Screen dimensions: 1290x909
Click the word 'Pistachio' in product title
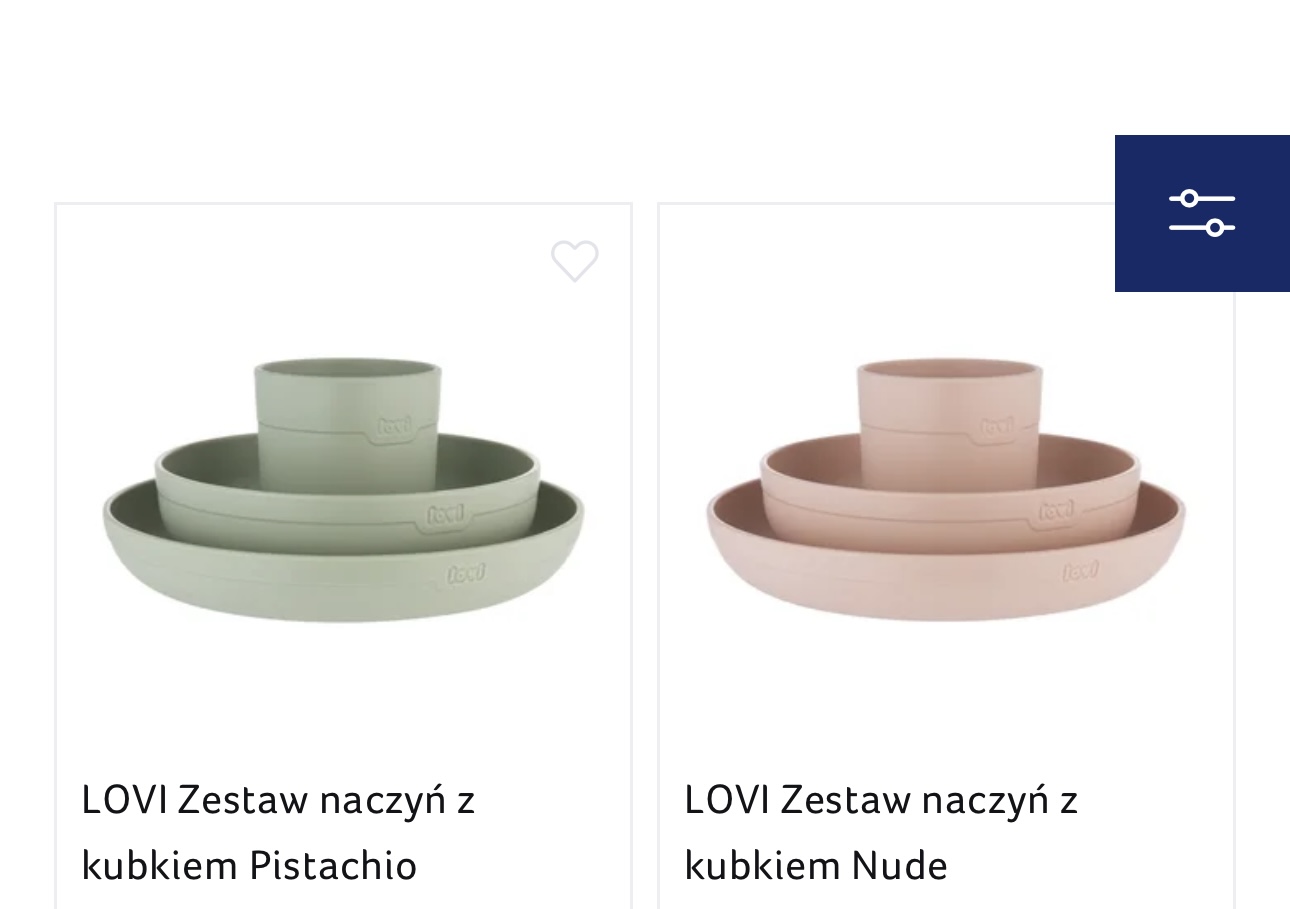[x=333, y=865]
